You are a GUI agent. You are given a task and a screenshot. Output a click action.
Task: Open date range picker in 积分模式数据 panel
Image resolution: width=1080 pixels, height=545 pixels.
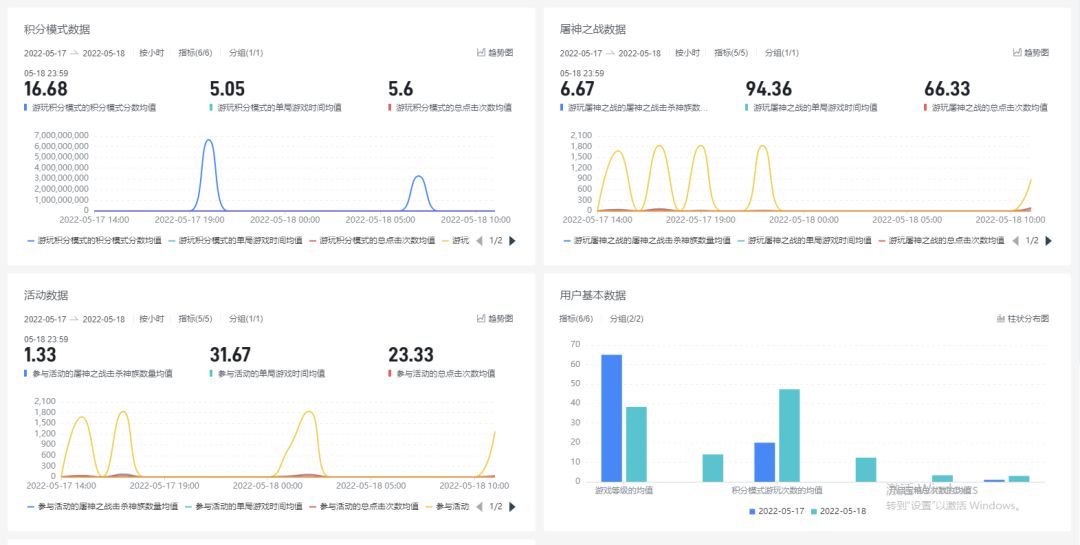(x=74, y=53)
